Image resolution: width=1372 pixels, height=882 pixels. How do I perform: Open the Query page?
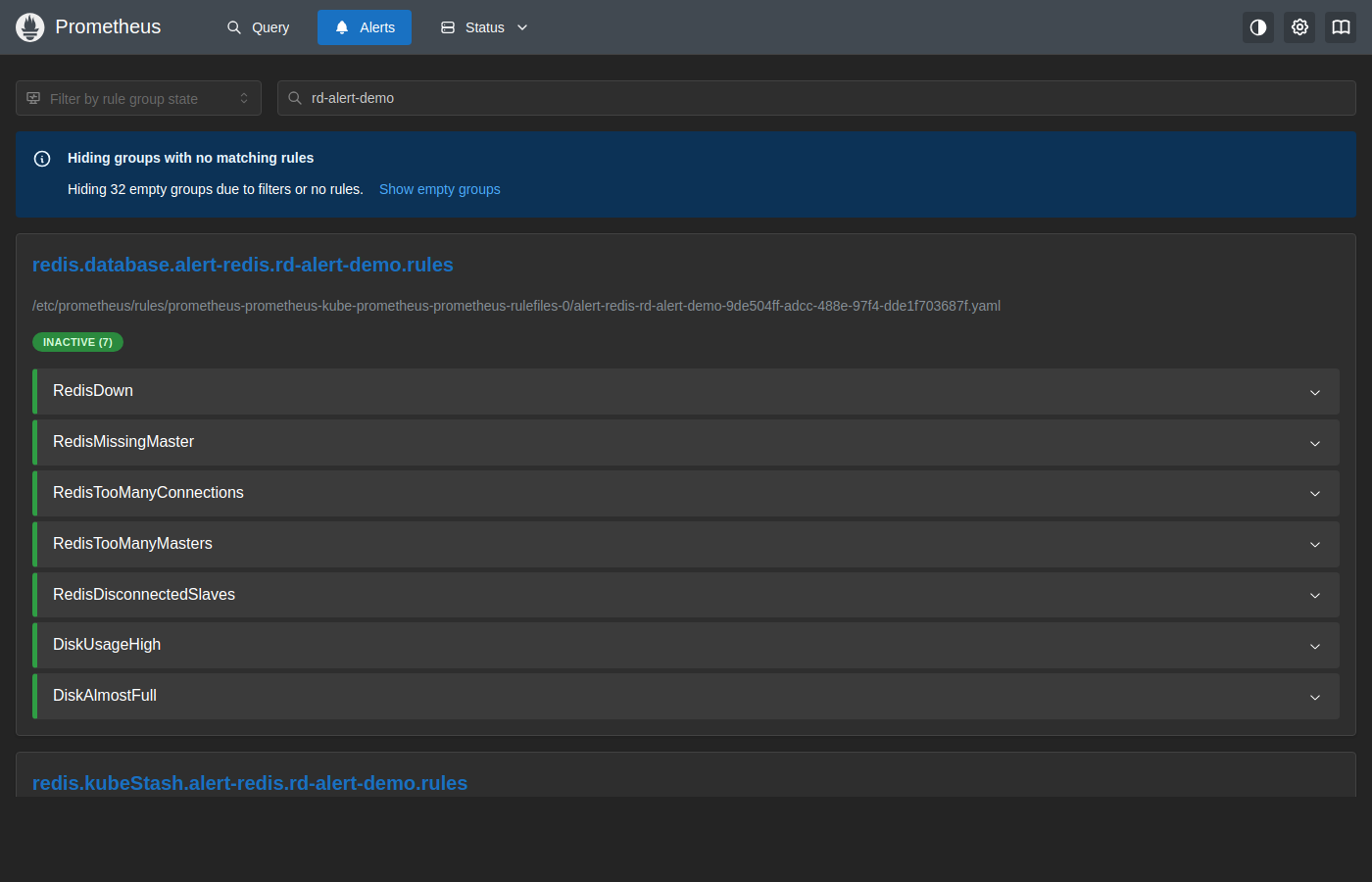(258, 27)
